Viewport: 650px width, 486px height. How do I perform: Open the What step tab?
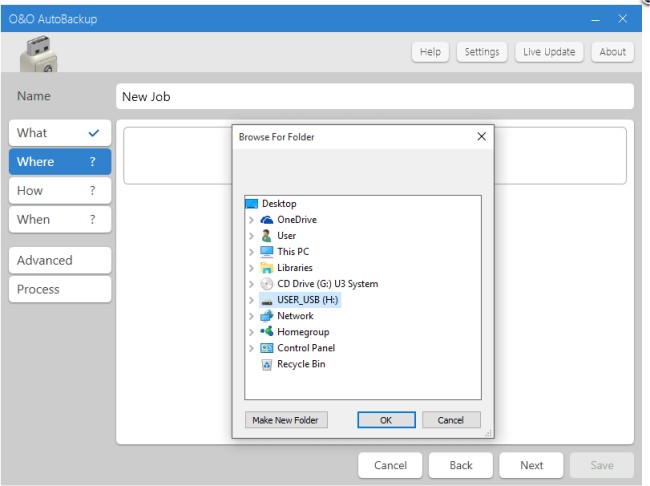point(60,133)
